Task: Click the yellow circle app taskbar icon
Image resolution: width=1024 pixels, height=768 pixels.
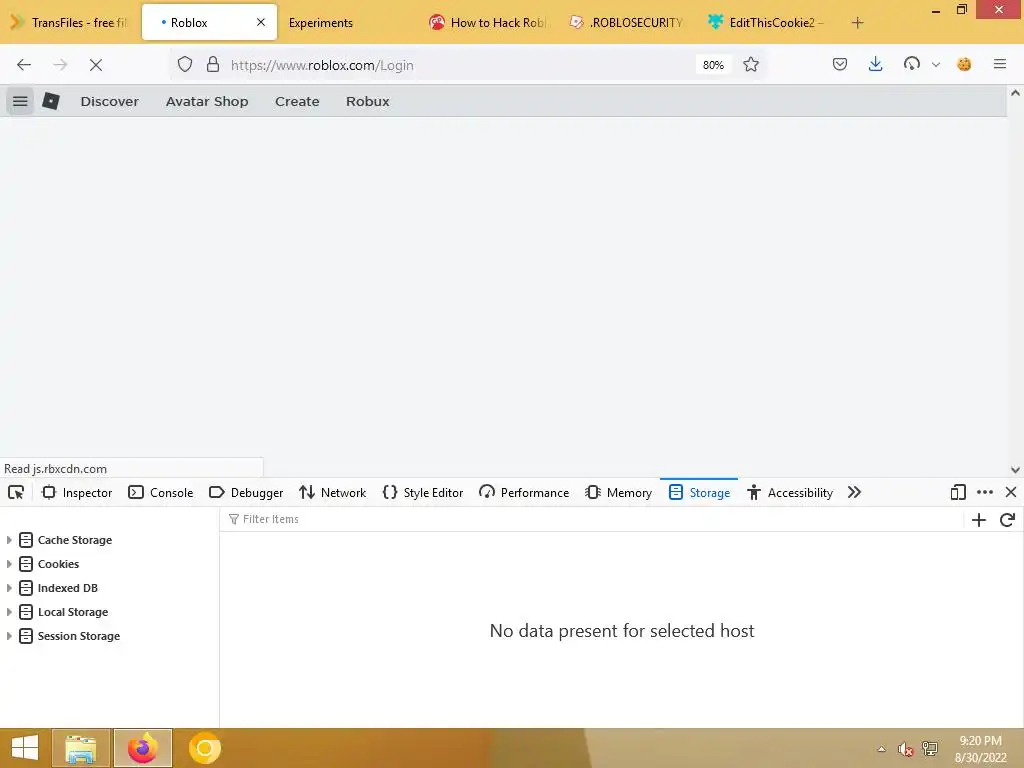Action: 204,748
